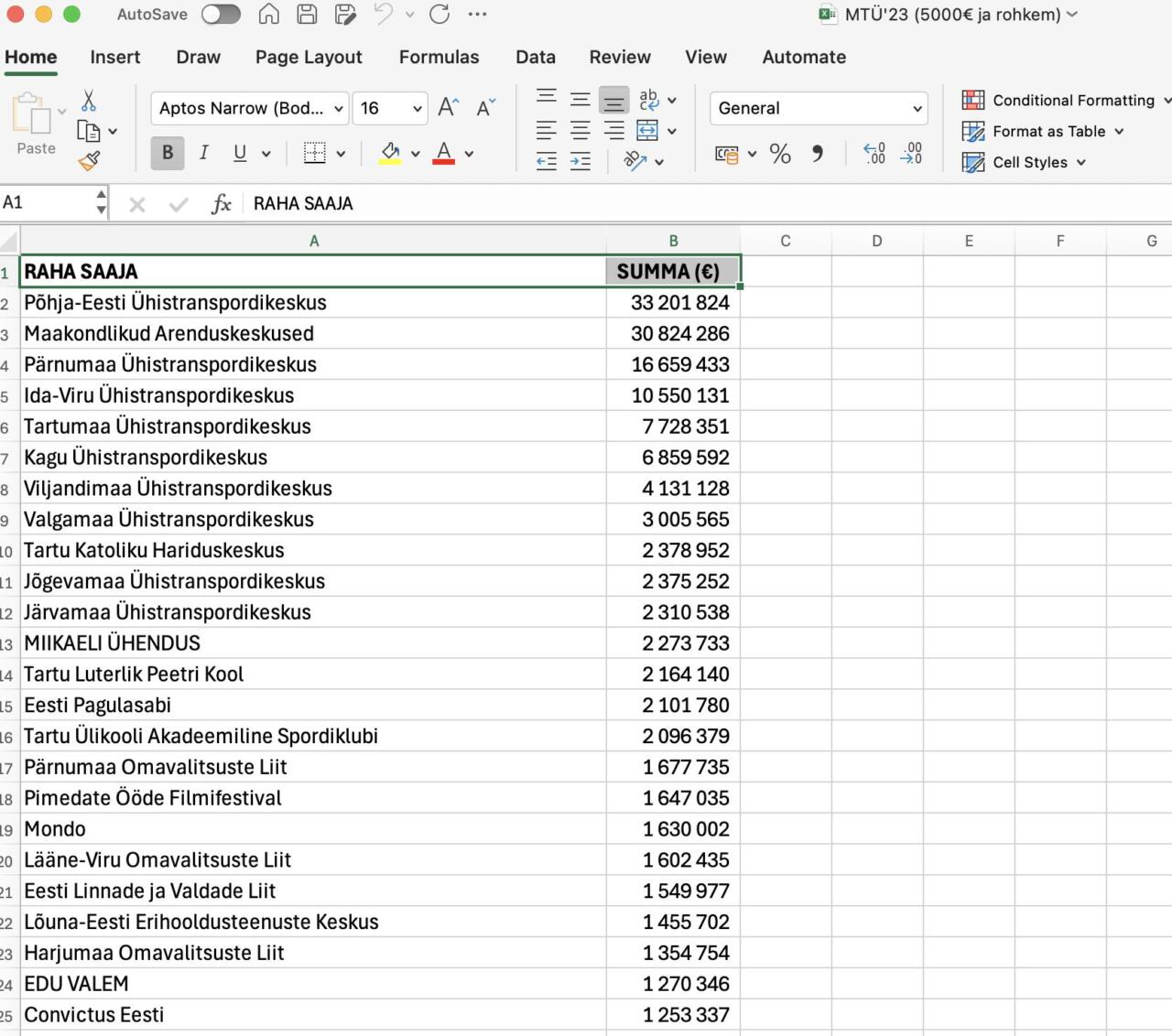Click the Save icon in title bar
Screen dimensions: 1172x1036
(x=307, y=14)
